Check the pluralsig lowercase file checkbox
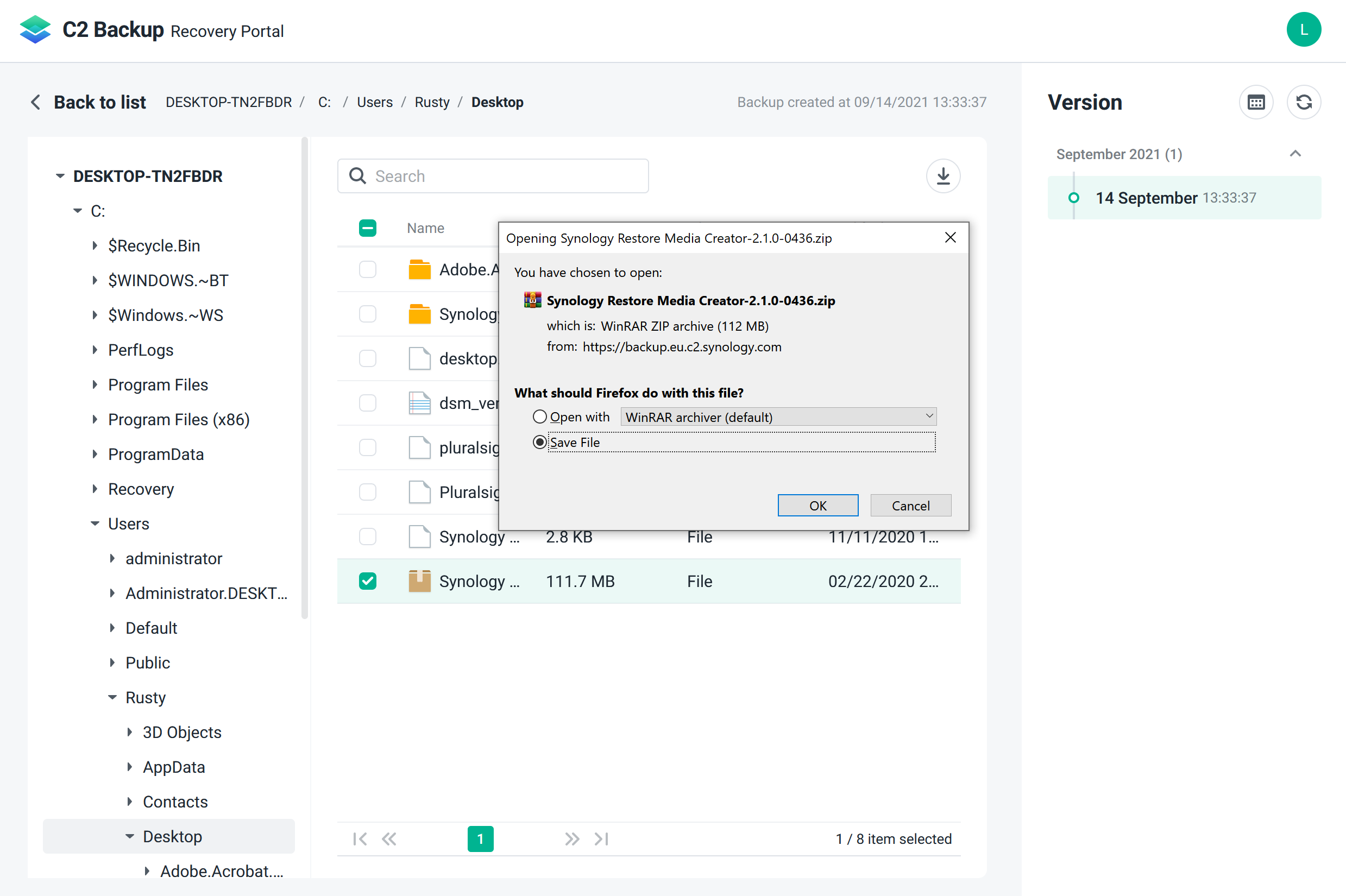The image size is (1346, 896). 368,447
